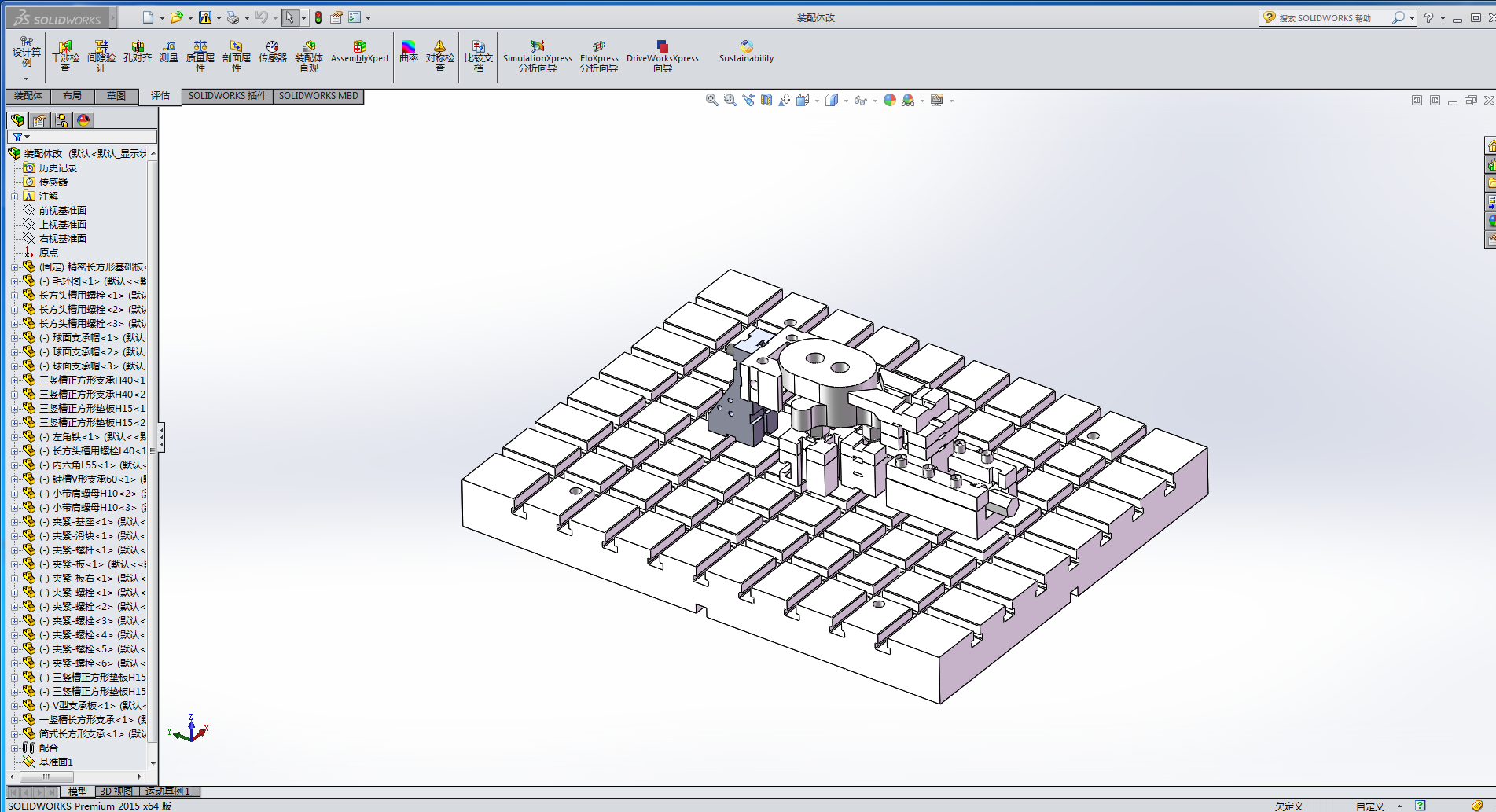
Task: Open the SOLIDWORKS MBD tab
Action: [x=318, y=96]
